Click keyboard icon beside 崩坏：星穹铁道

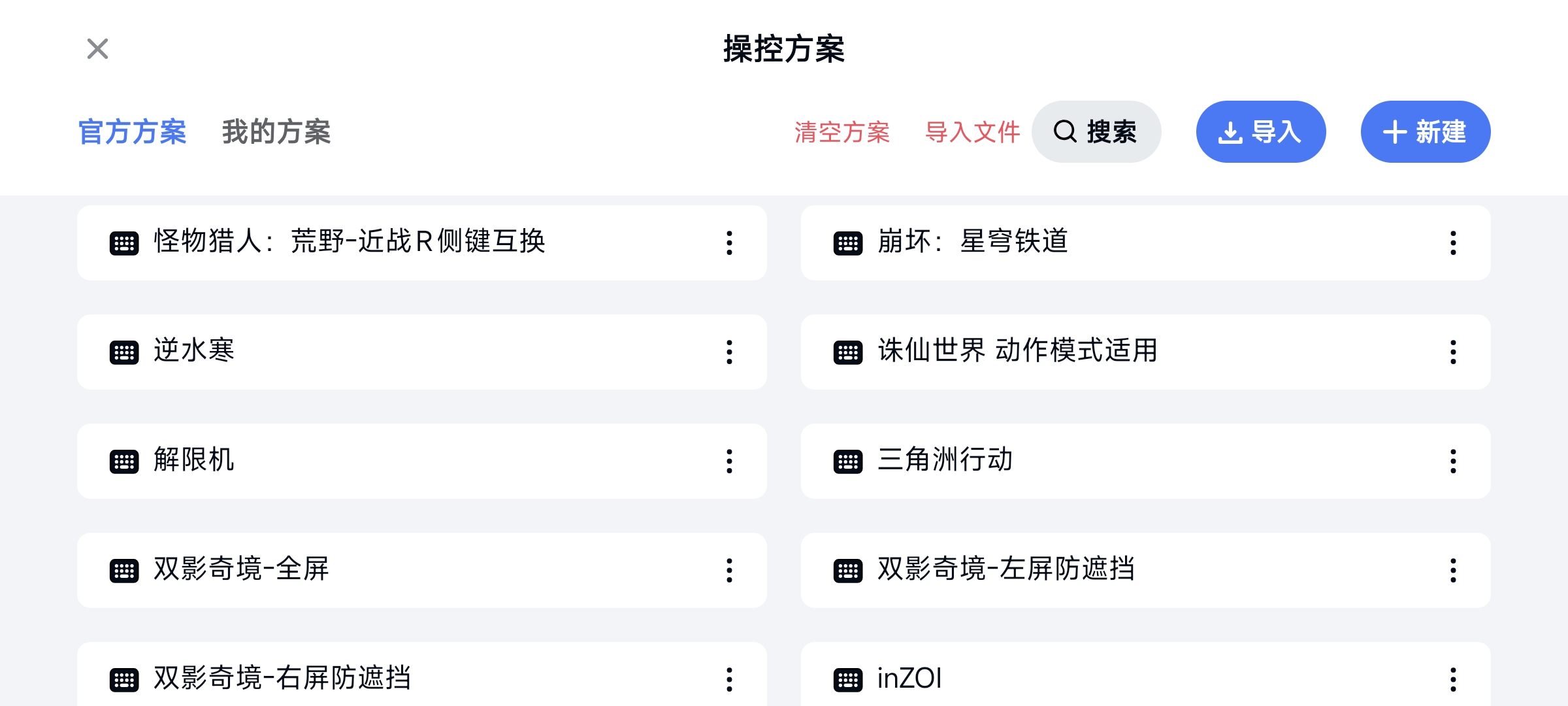coord(848,243)
